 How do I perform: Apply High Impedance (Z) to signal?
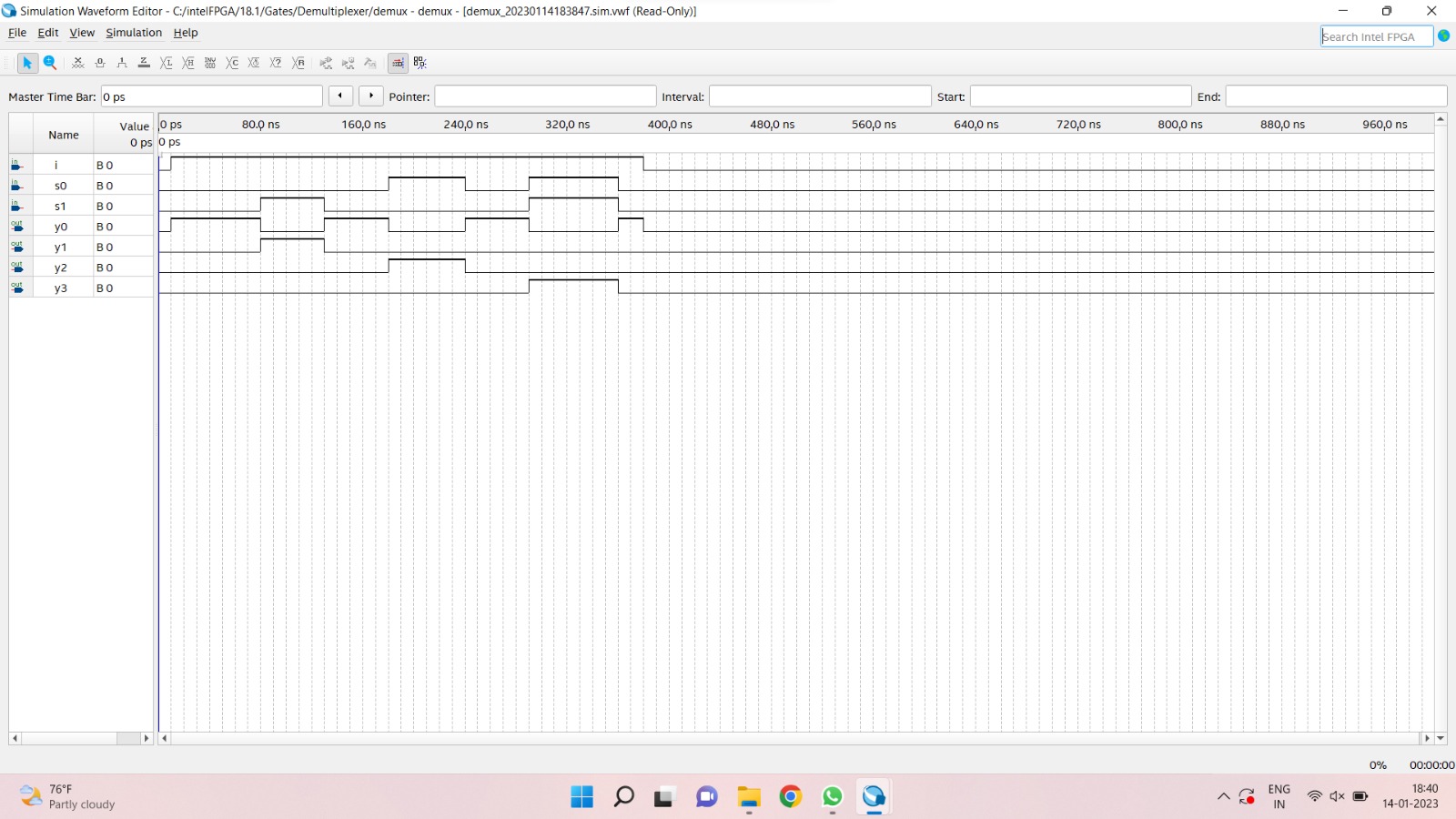[144, 63]
